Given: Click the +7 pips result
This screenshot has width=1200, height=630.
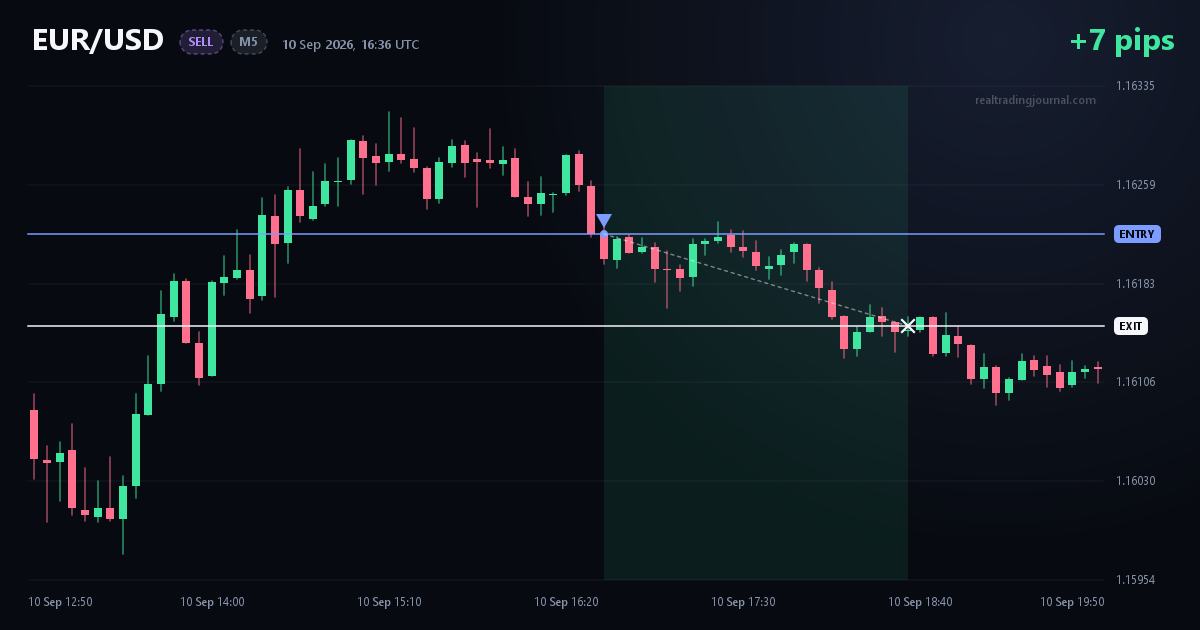Looking at the screenshot, I should 1122,41.
